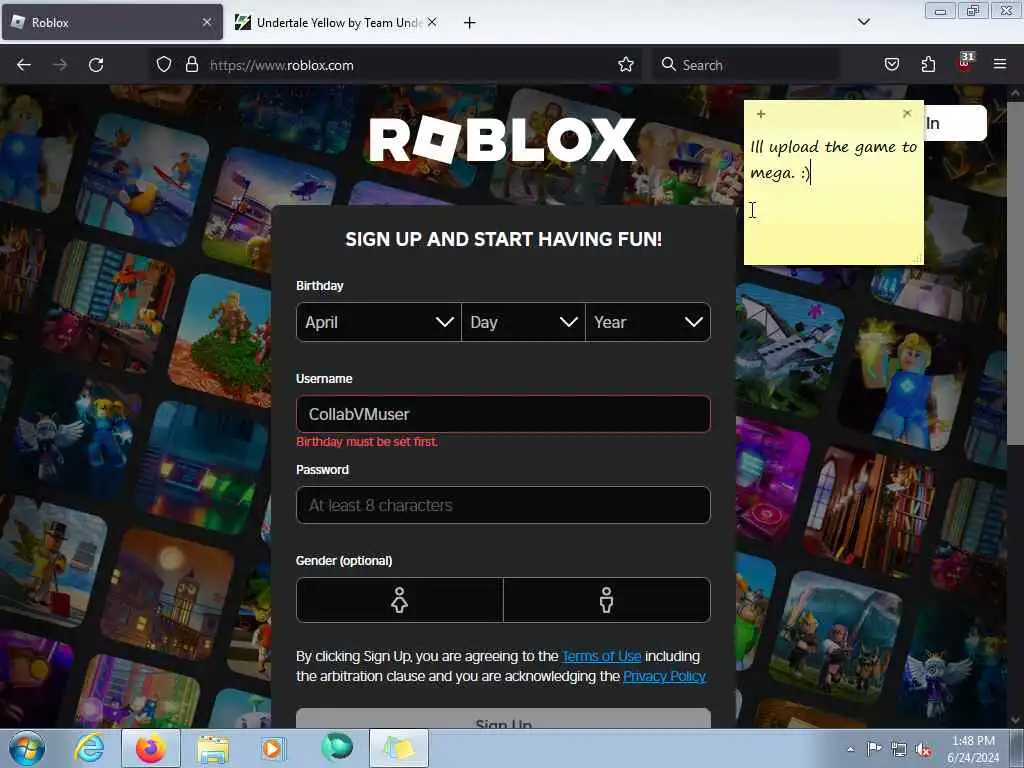1024x768 pixels.
Task: Select the male gender icon button
Action: click(607, 600)
